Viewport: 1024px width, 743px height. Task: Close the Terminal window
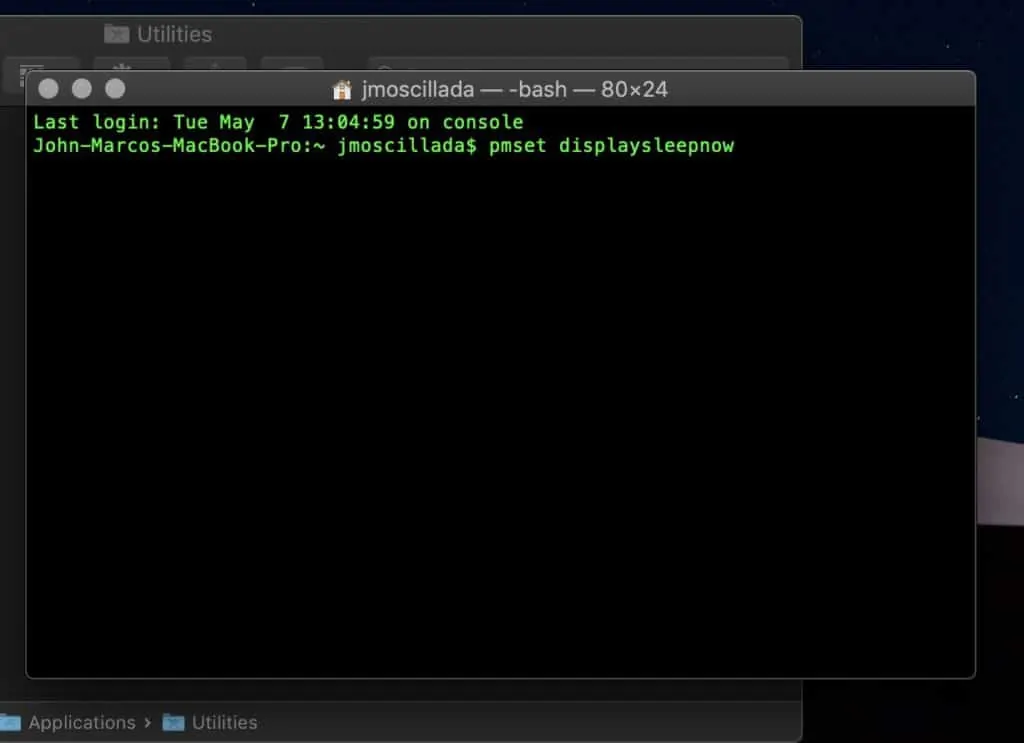48,89
